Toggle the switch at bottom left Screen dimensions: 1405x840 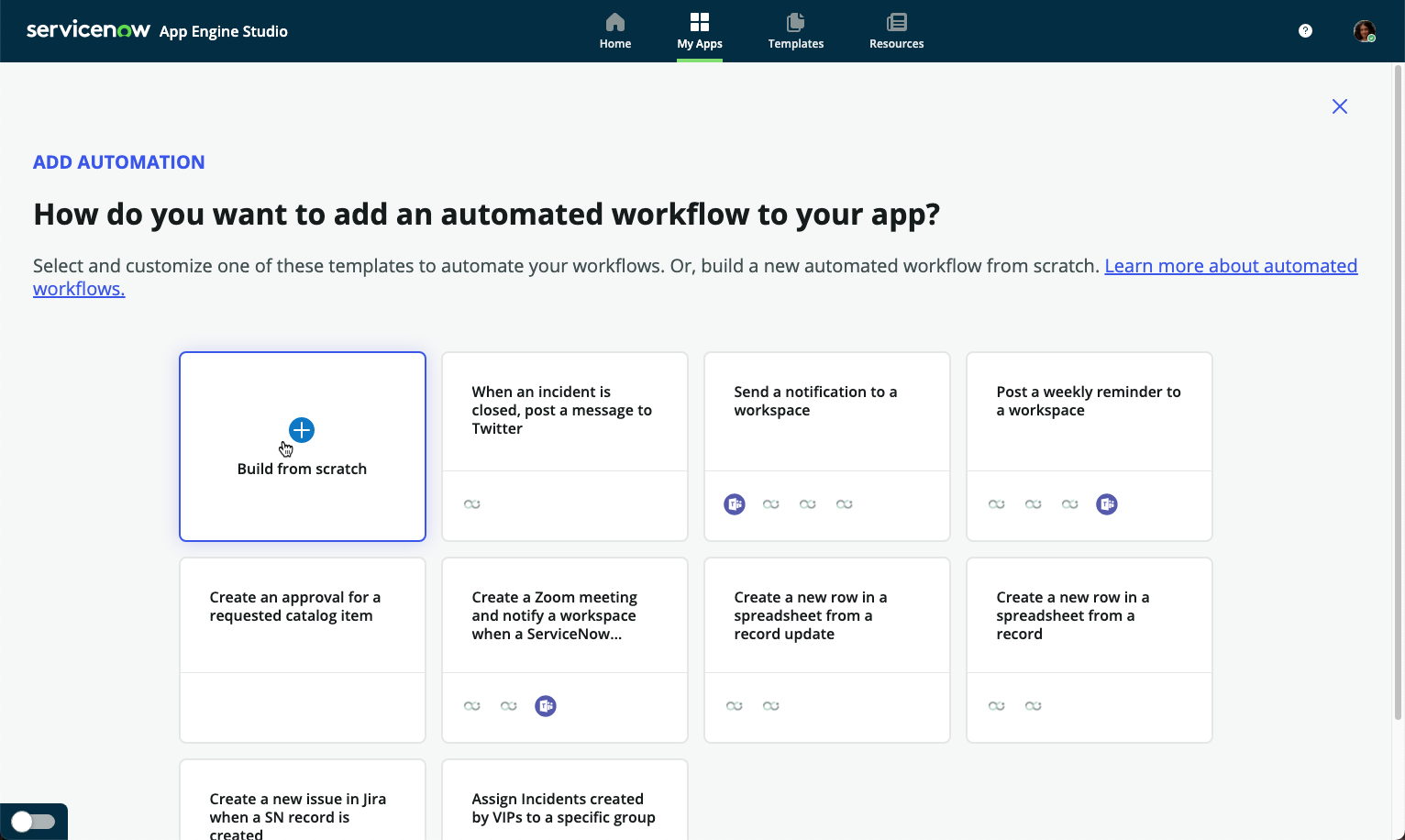point(34,822)
